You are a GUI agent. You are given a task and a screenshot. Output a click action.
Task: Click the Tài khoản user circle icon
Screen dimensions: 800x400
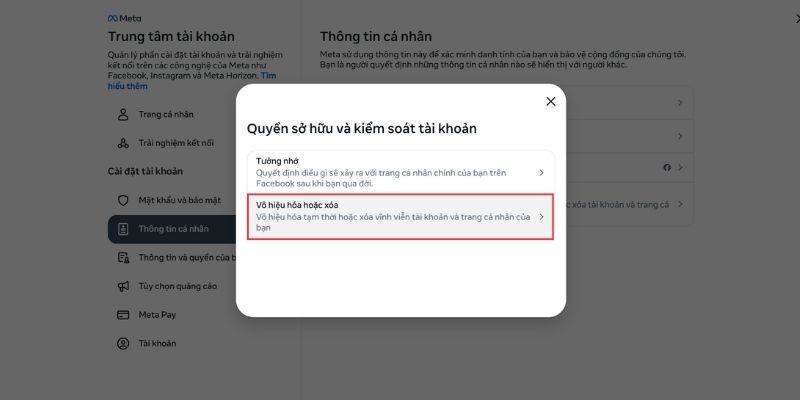pos(123,343)
